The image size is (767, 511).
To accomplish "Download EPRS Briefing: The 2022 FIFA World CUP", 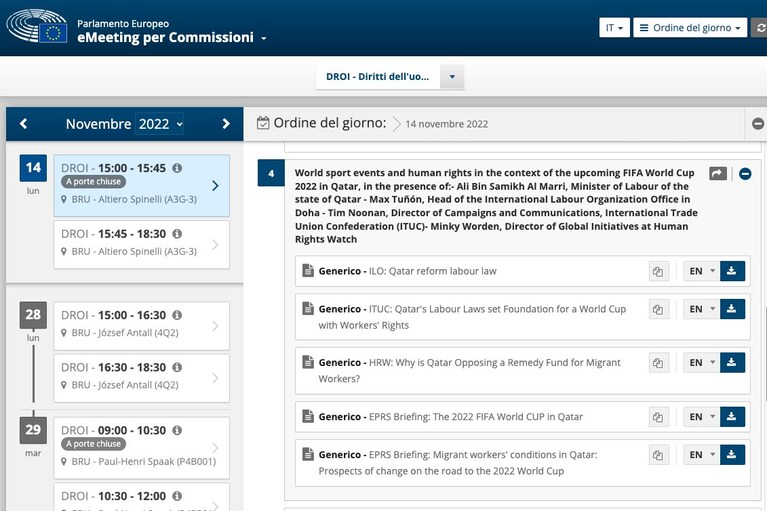I will tap(732, 417).
